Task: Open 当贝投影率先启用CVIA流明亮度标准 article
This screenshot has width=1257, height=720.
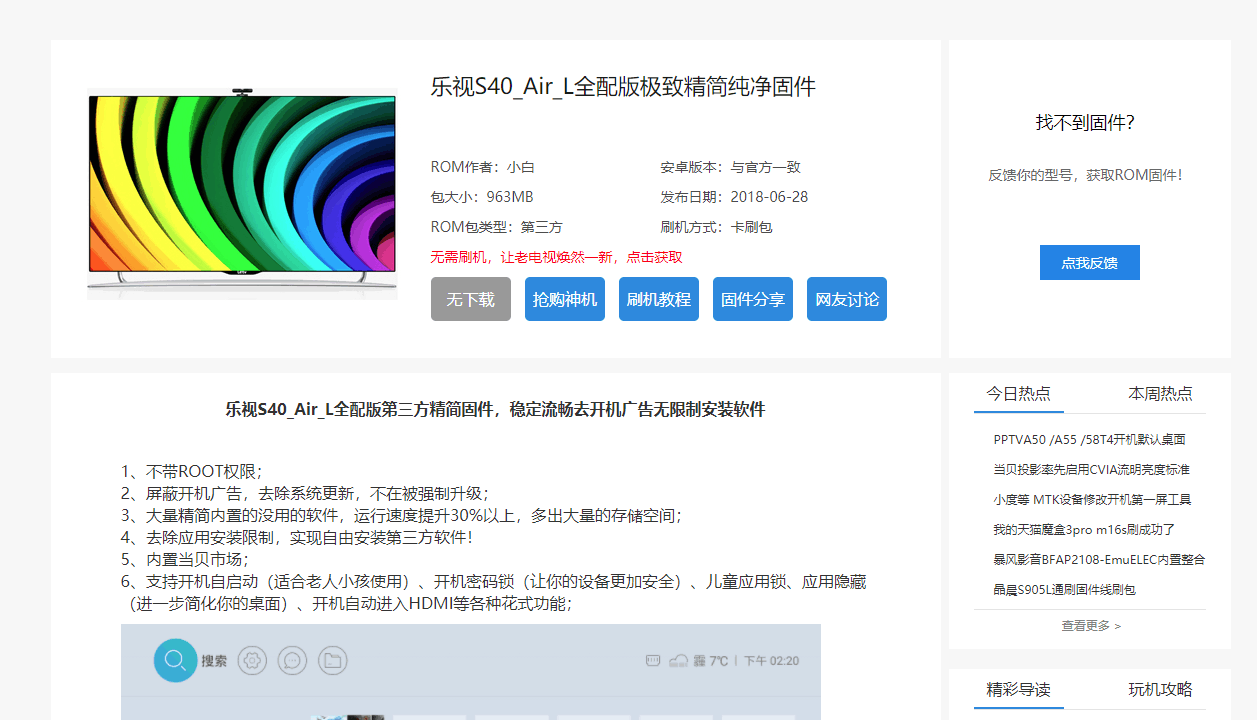Action: pos(1091,469)
